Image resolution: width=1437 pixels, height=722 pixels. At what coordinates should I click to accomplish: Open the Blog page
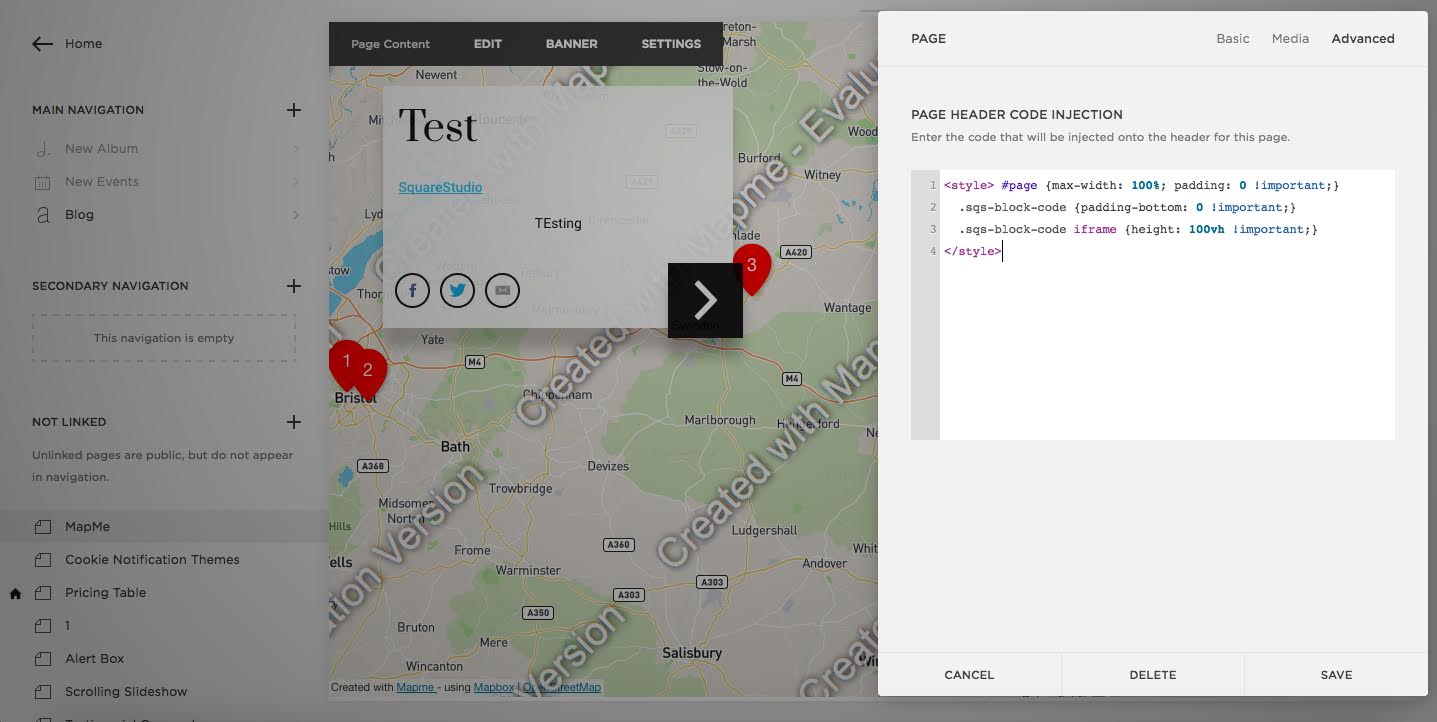coord(79,215)
